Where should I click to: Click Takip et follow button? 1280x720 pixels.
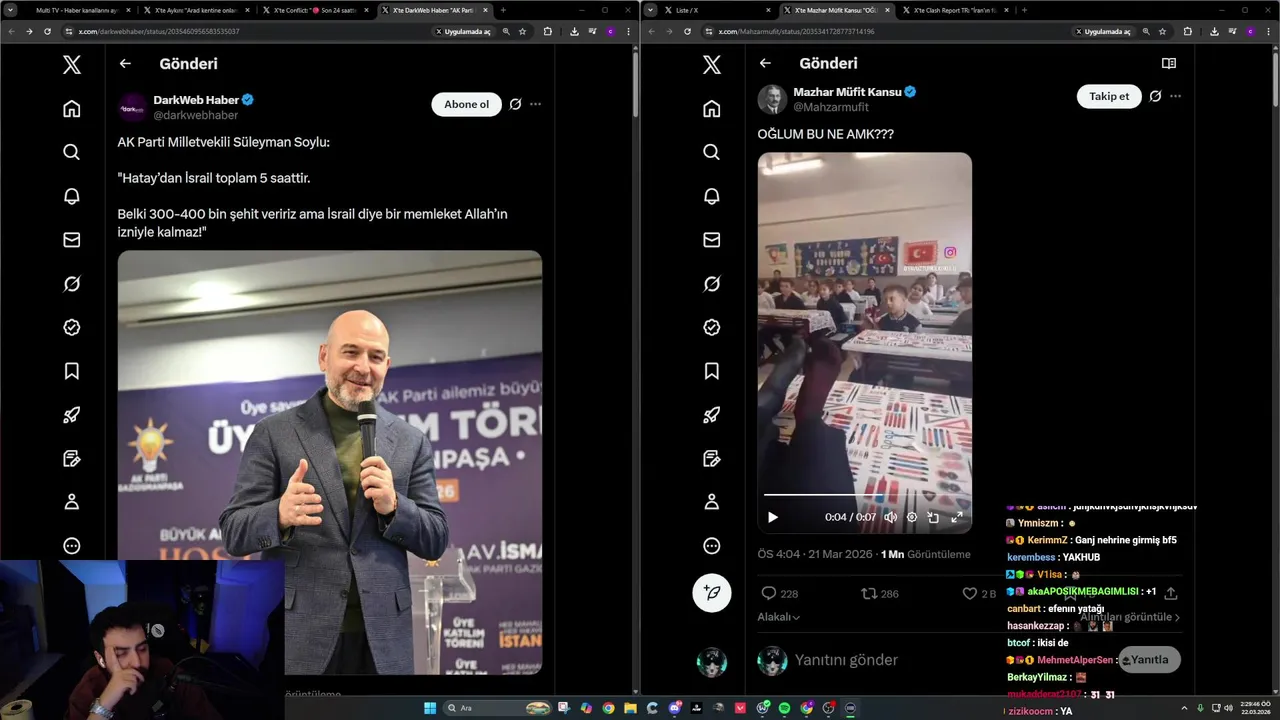pyautogui.click(x=1109, y=96)
